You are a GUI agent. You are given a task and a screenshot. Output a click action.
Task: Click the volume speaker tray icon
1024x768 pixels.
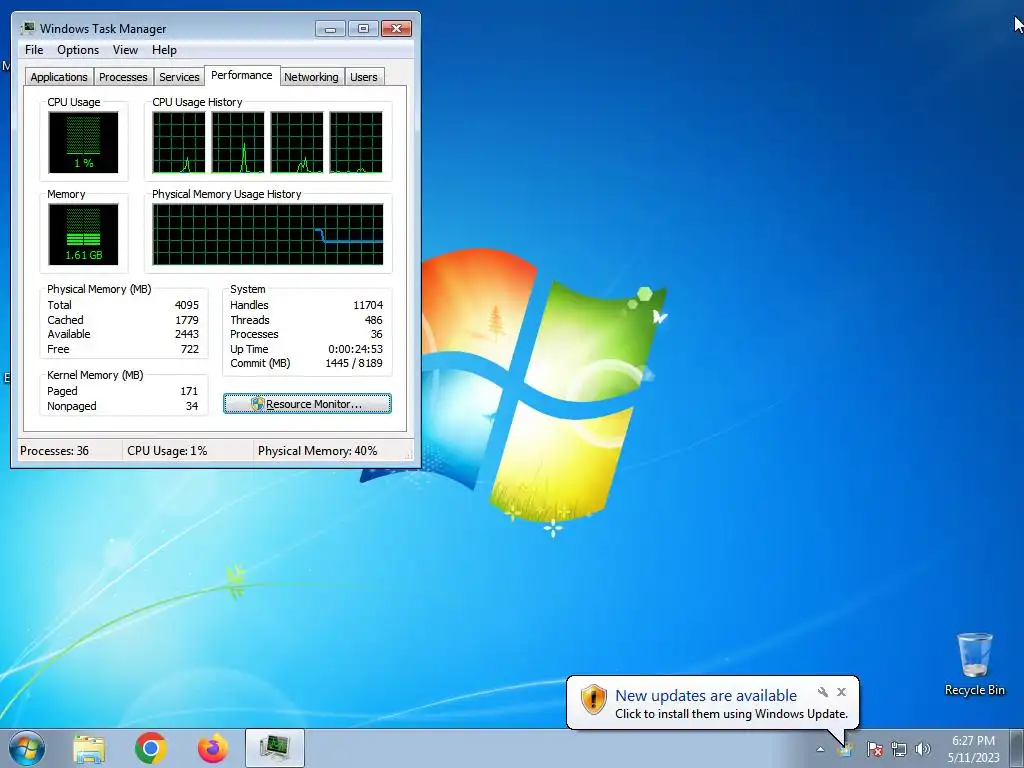pos(923,749)
